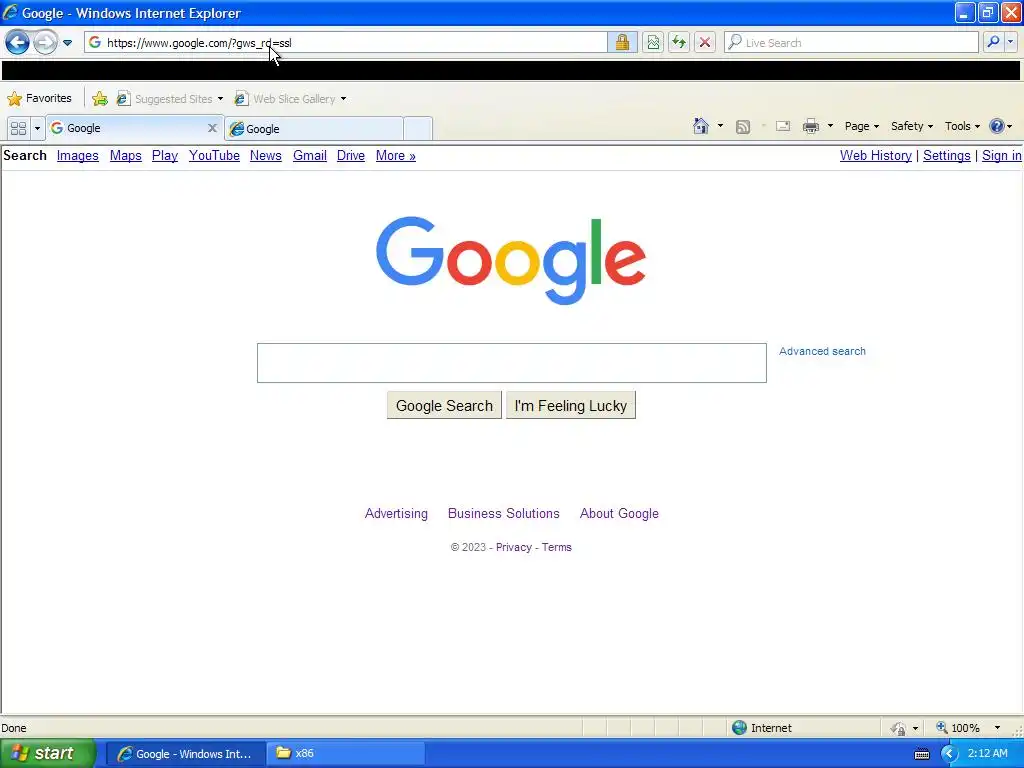Click the Read Mail icon
The image size is (1024, 768).
[x=783, y=127]
